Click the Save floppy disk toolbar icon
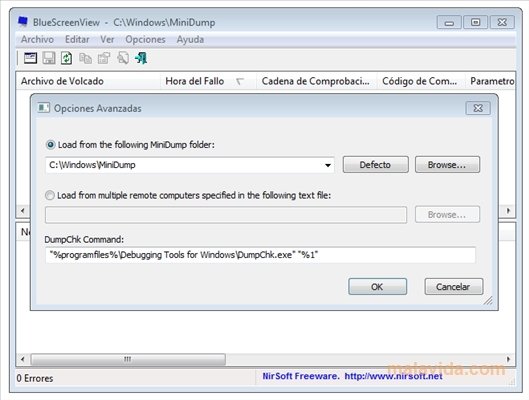Screen dimensions: 529x400 click(49, 58)
